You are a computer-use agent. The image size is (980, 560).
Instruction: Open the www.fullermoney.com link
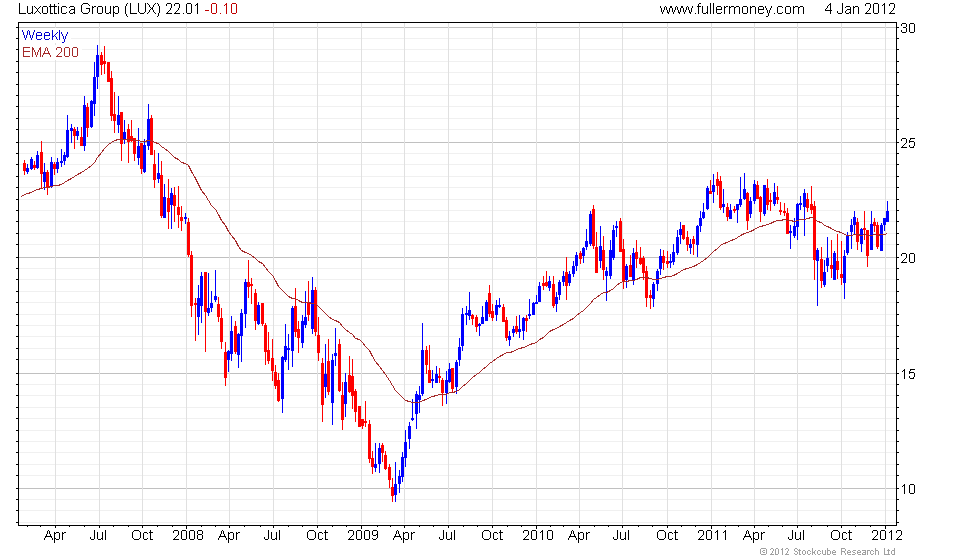[732, 9]
